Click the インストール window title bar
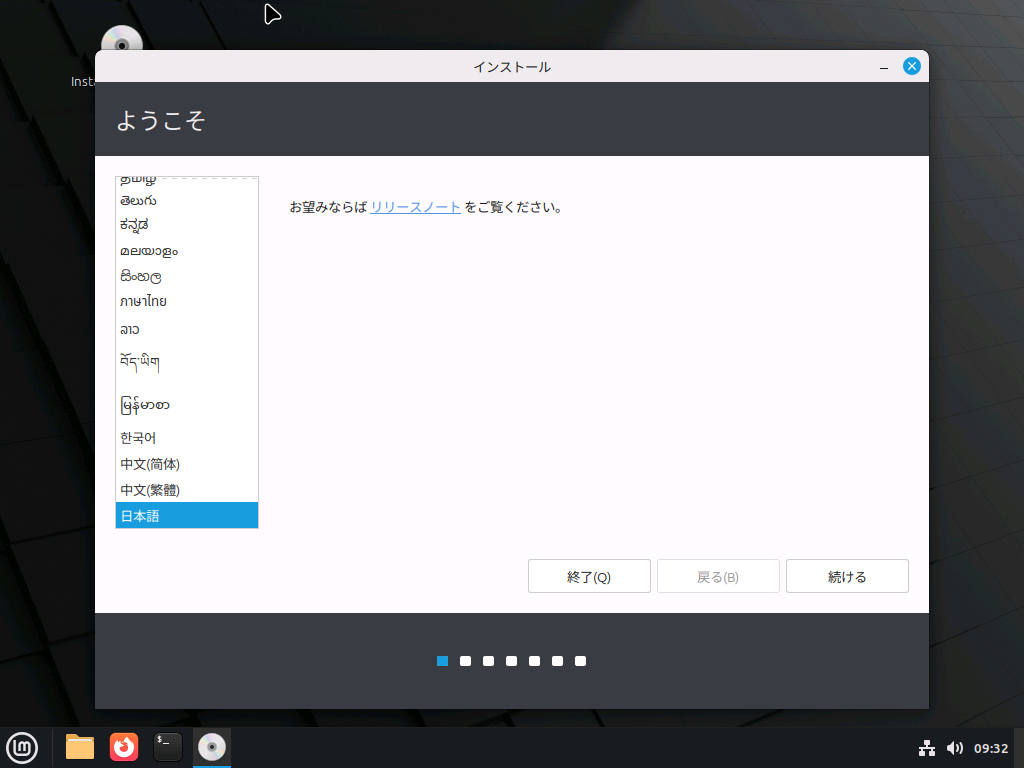The height and width of the screenshot is (768, 1024). (x=512, y=65)
